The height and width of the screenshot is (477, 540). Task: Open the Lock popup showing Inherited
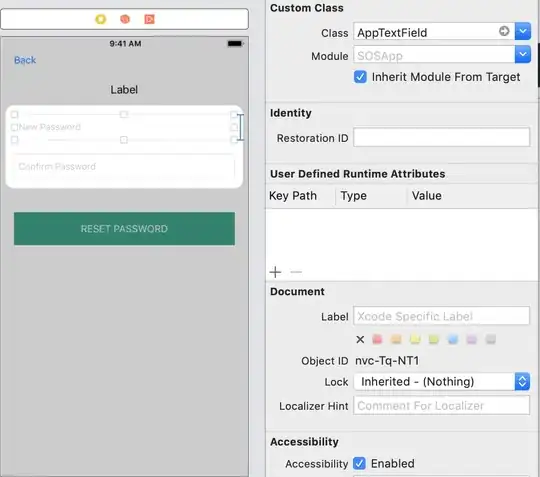(442, 382)
